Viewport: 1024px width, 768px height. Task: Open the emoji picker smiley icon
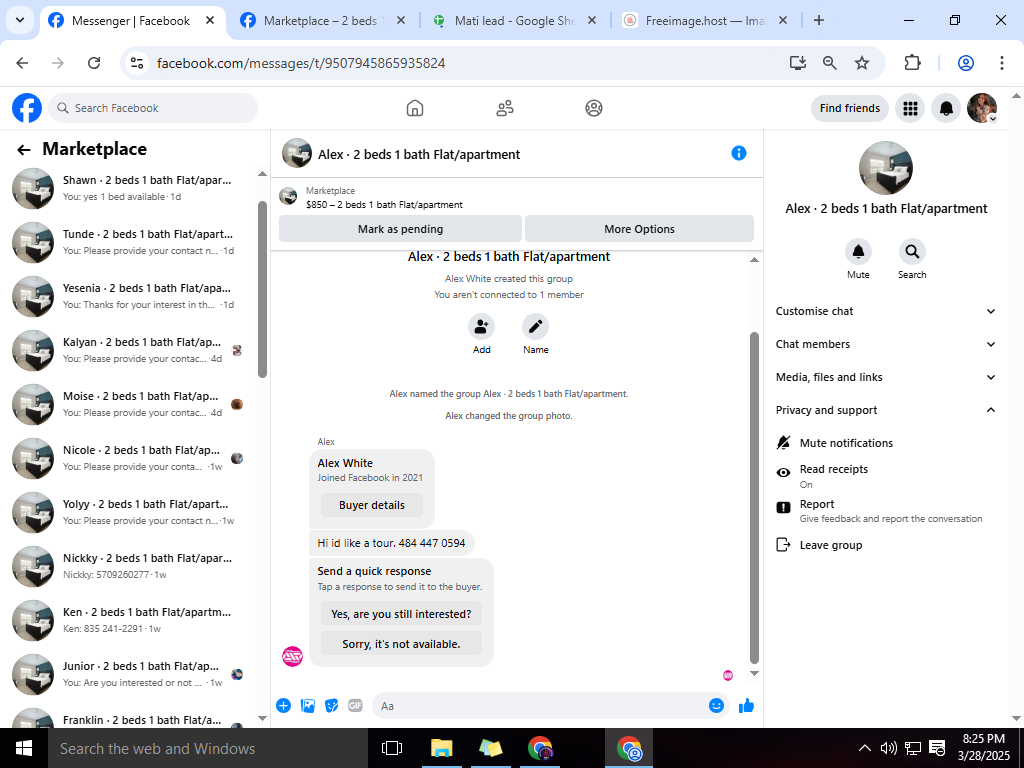[x=716, y=705]
